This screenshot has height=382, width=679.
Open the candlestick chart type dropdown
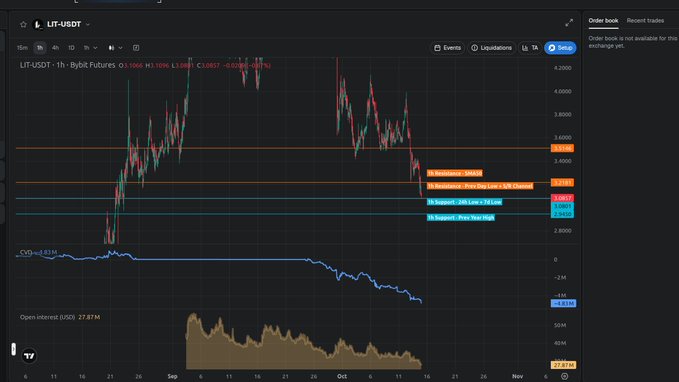[x=115, y=48]
